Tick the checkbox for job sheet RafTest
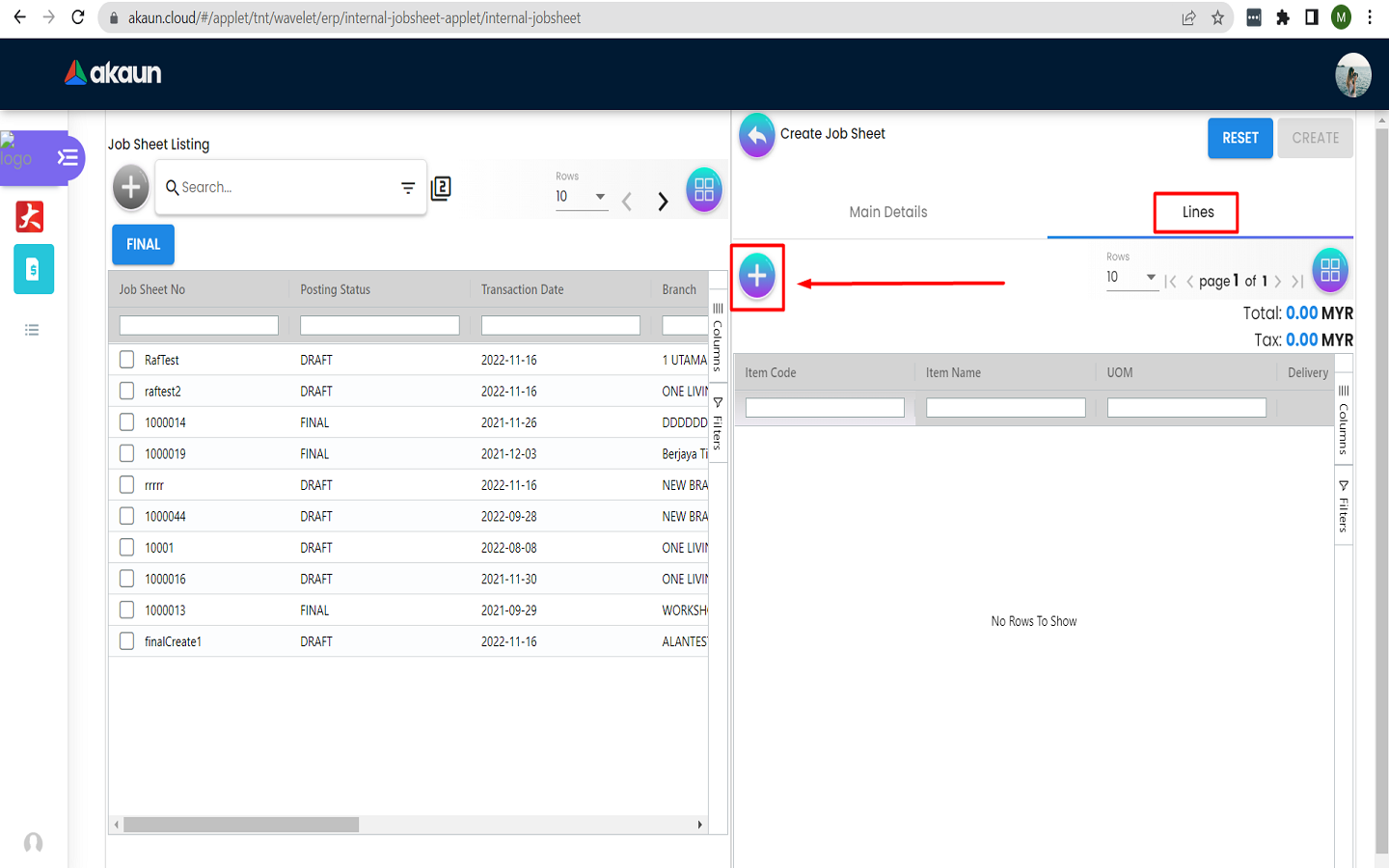1389x868 pixels. tap(126, 360)
